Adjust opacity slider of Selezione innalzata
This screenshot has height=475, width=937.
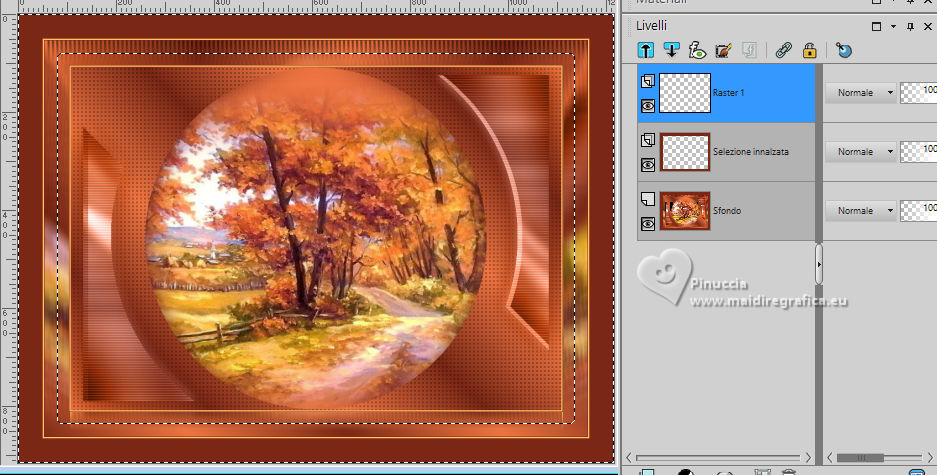918,152
